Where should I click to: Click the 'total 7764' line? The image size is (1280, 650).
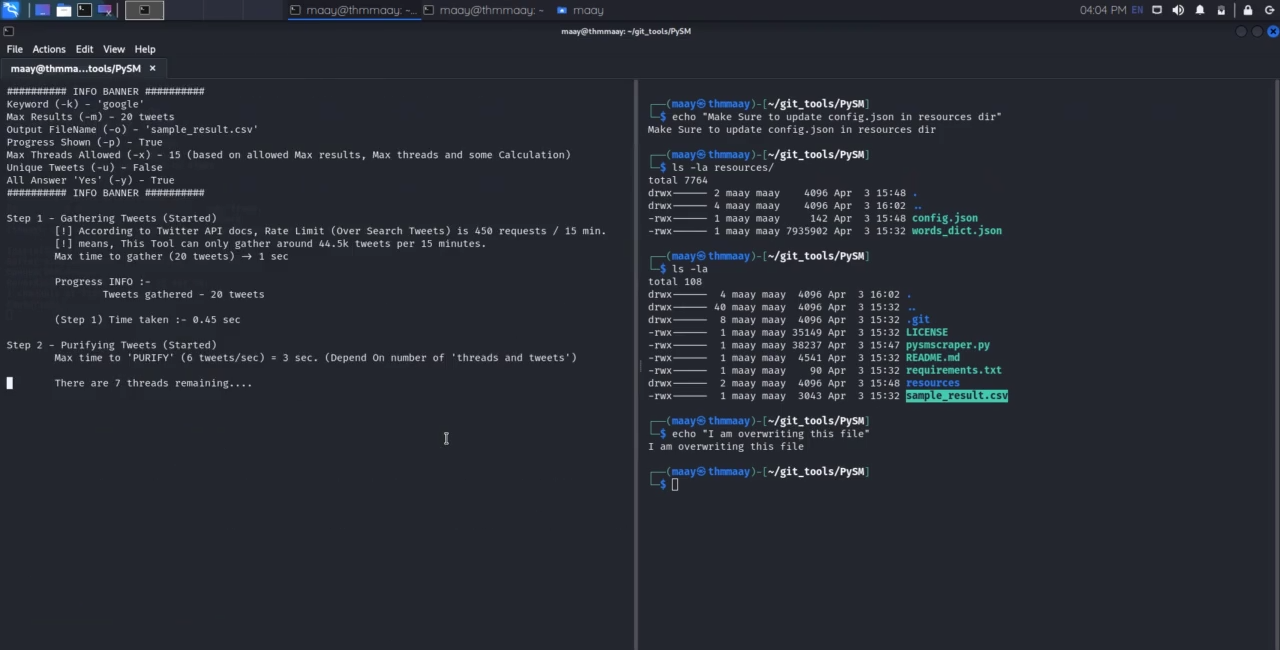click(678, 180)
